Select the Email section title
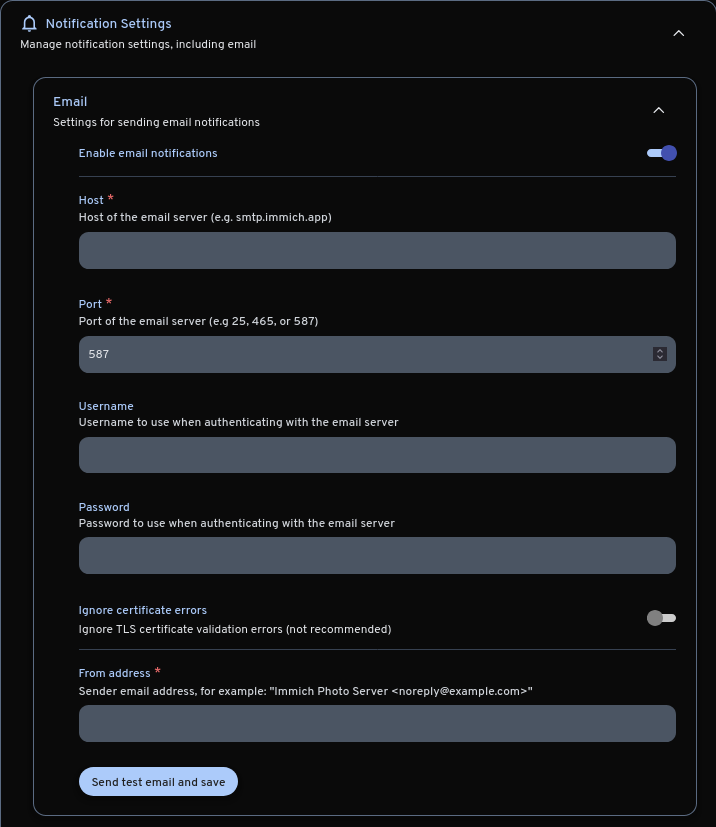 (70, 101)
